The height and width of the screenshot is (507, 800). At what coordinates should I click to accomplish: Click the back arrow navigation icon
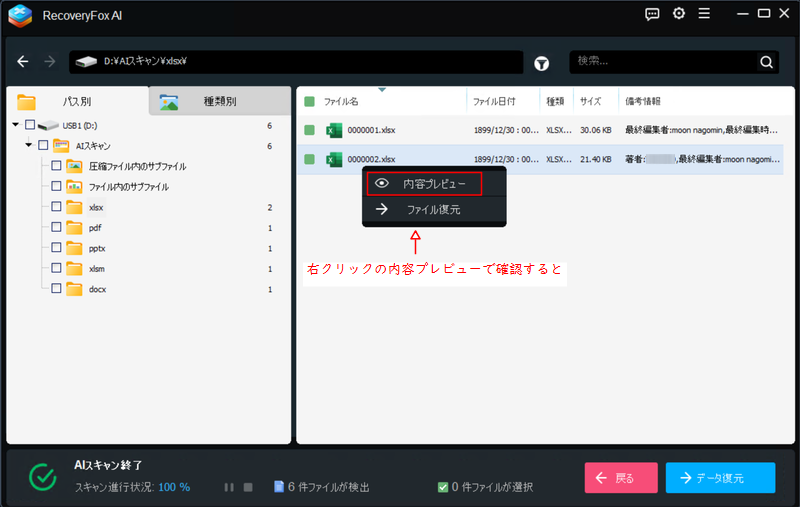pyautogui.click(x=23, y=62)
